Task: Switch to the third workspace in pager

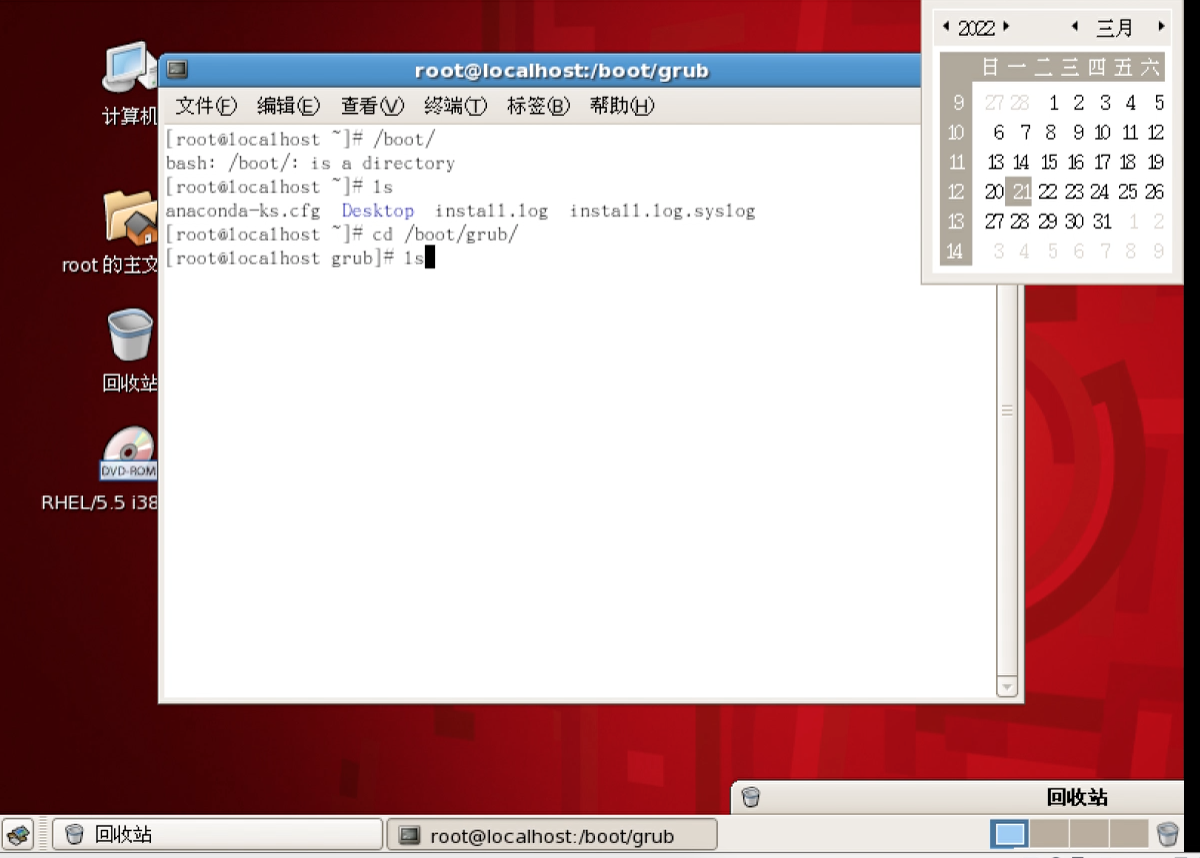Action: (x=1089, y=834)
